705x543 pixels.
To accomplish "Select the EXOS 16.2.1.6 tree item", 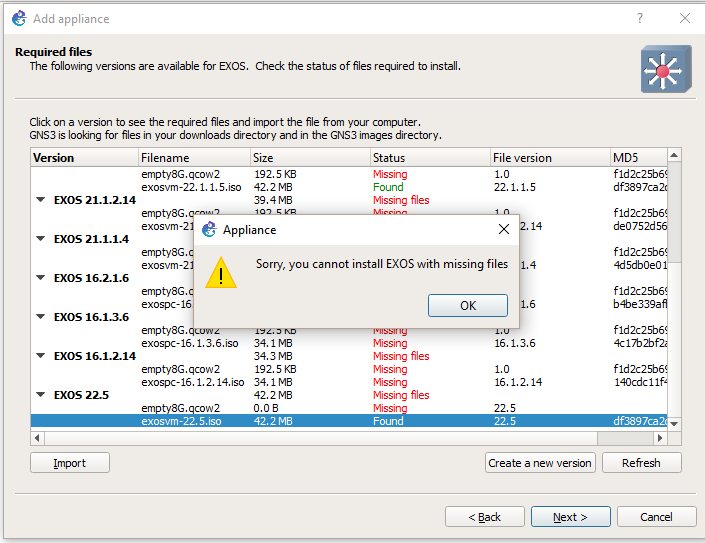I will coord(91,278).
